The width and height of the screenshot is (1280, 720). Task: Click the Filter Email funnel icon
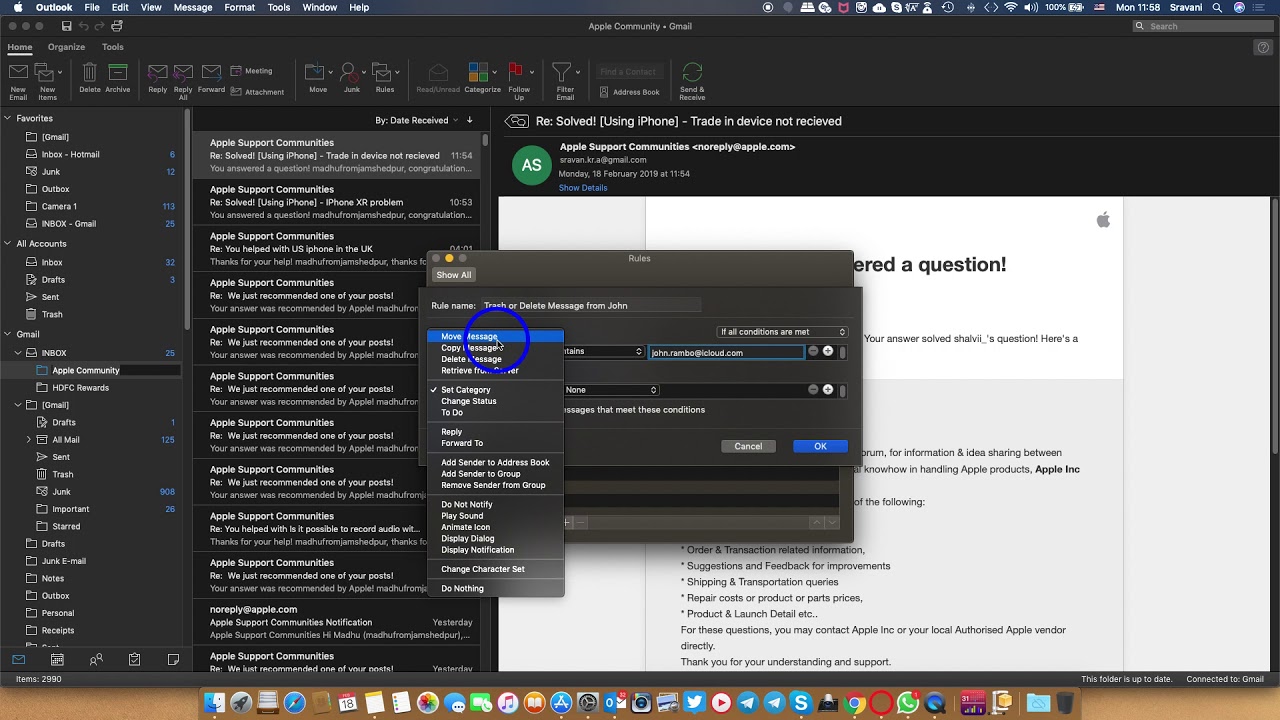562,73
